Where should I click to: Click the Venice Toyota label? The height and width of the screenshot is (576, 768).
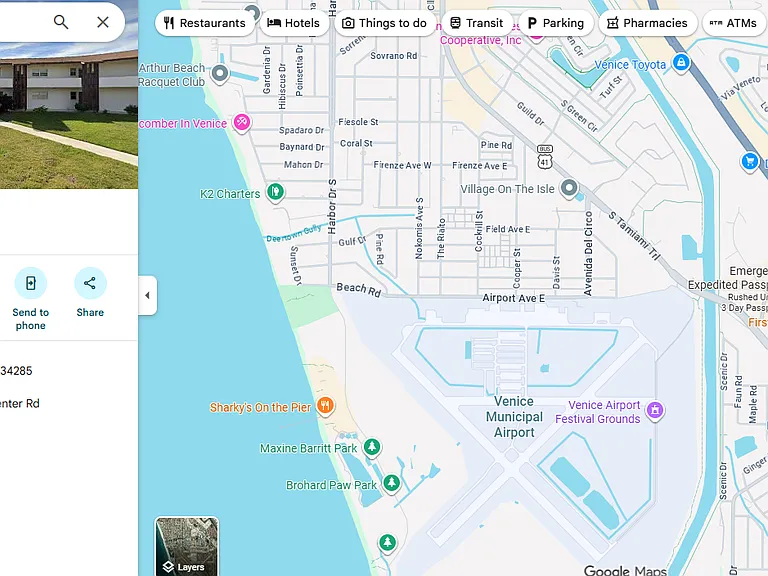(630, 65)
